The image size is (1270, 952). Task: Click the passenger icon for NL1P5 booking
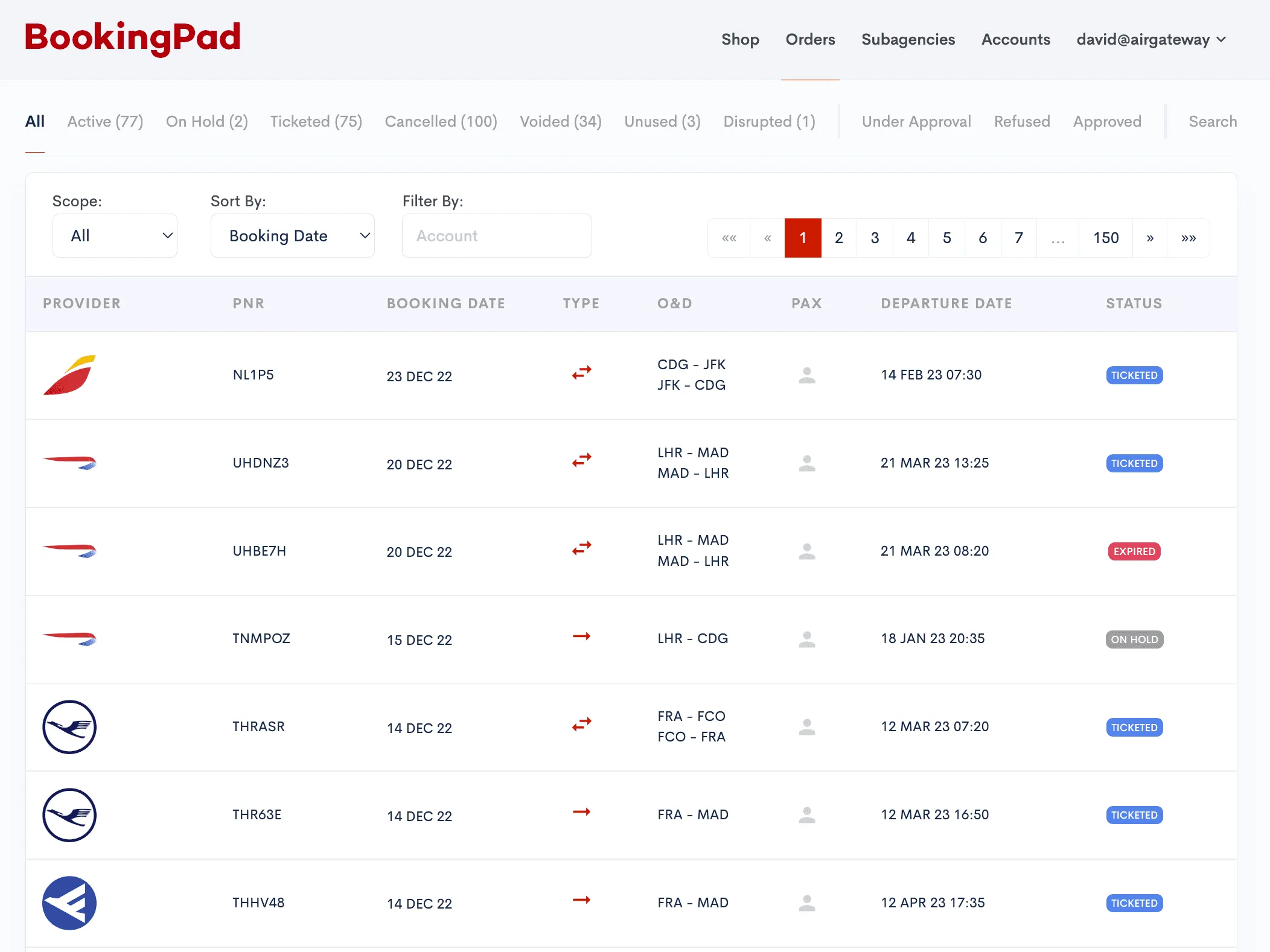coord(807,375)
